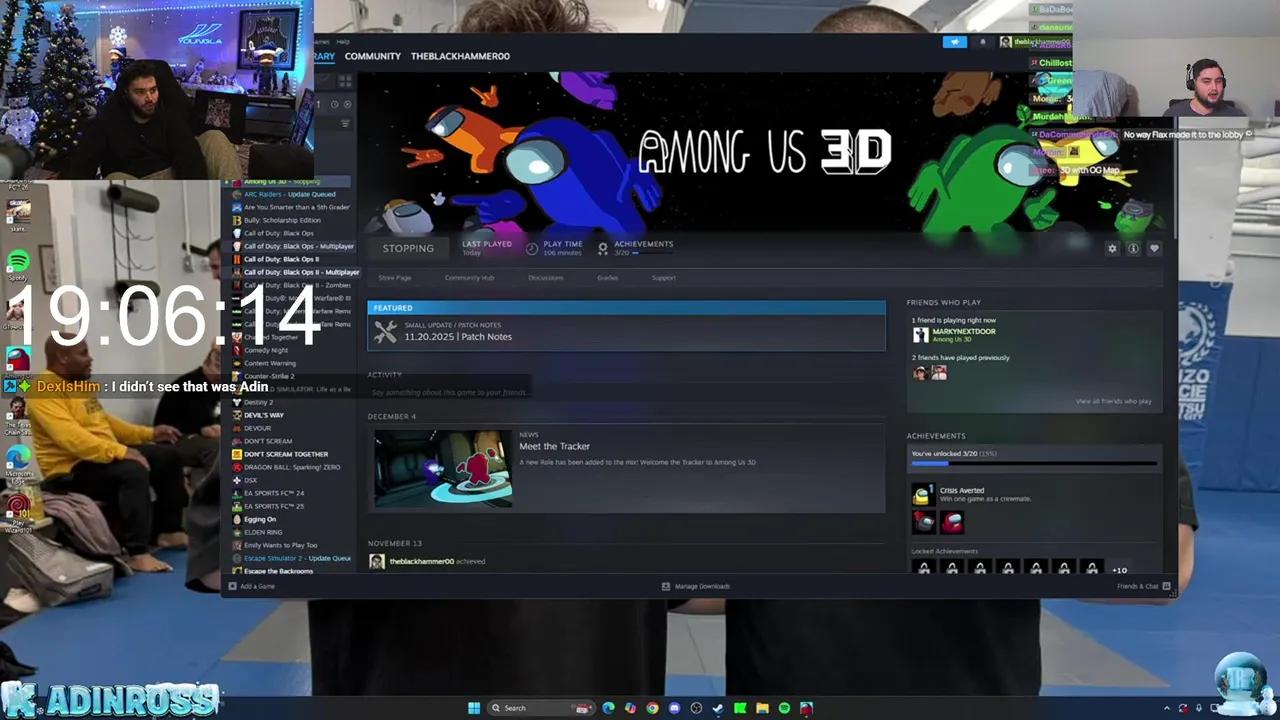
Task: Open the wrench patch notes icon
Action: [x=385, y=332]
